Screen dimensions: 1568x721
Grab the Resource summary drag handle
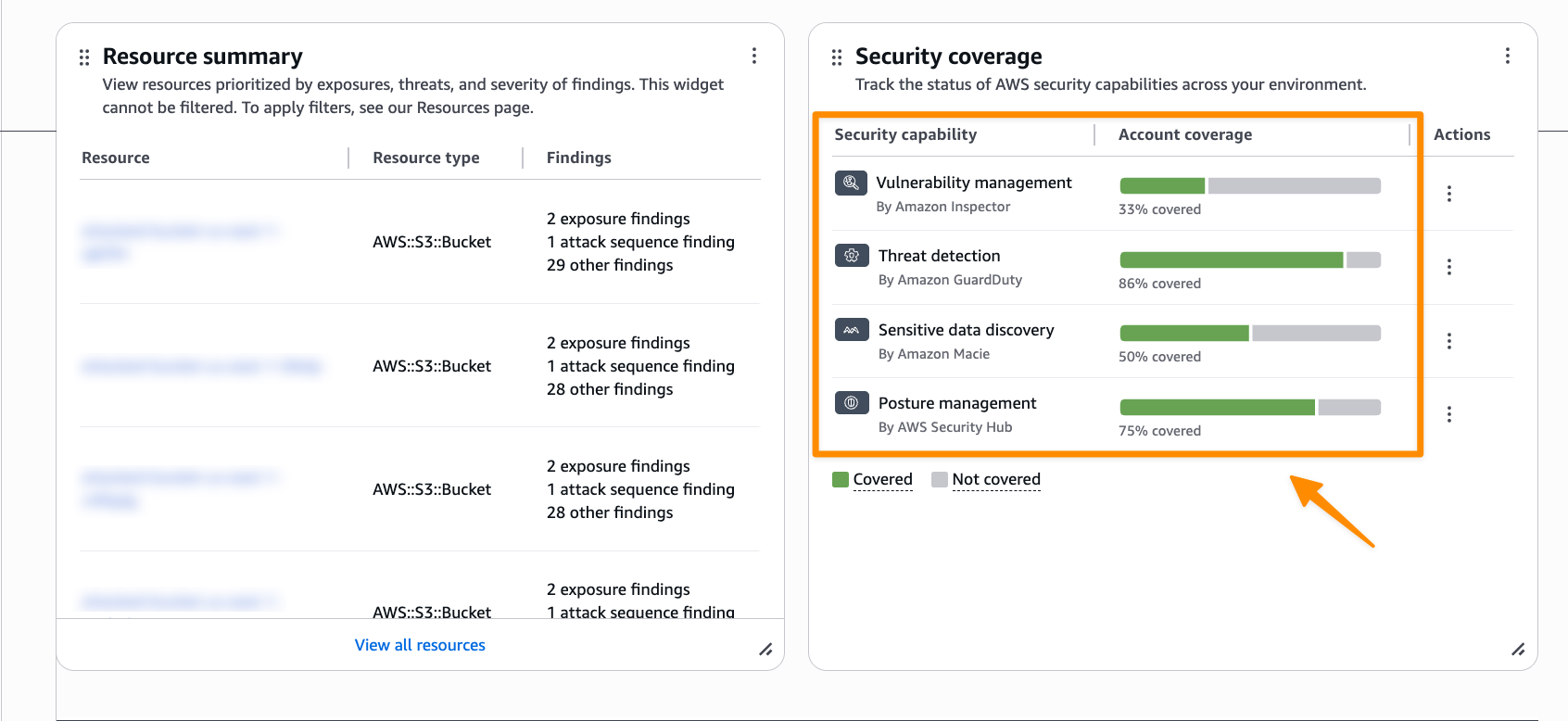click(x=84, y=57)
